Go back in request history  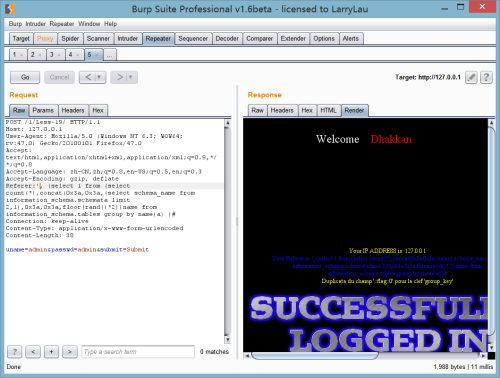[x=88, y=77]
